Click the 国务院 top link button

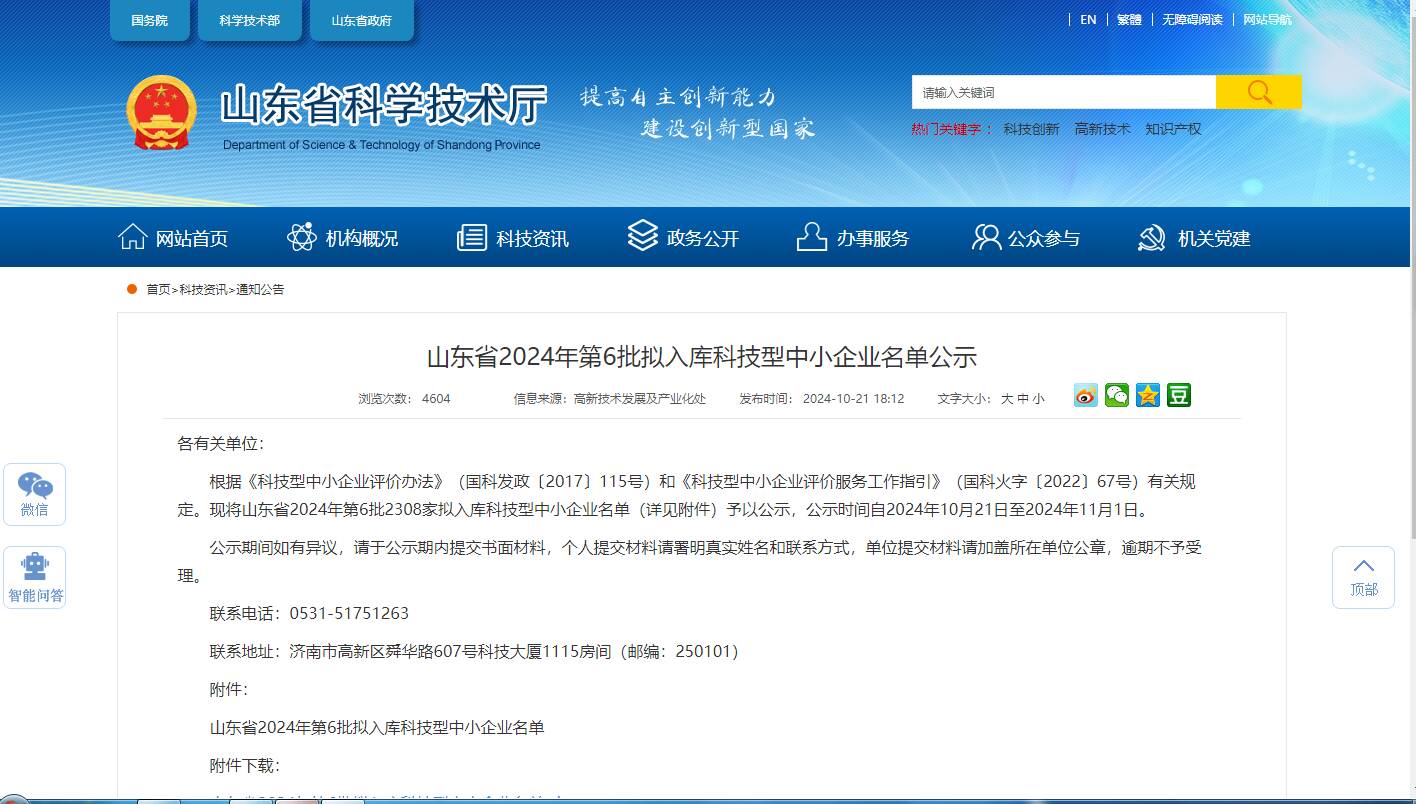[150, 21]
